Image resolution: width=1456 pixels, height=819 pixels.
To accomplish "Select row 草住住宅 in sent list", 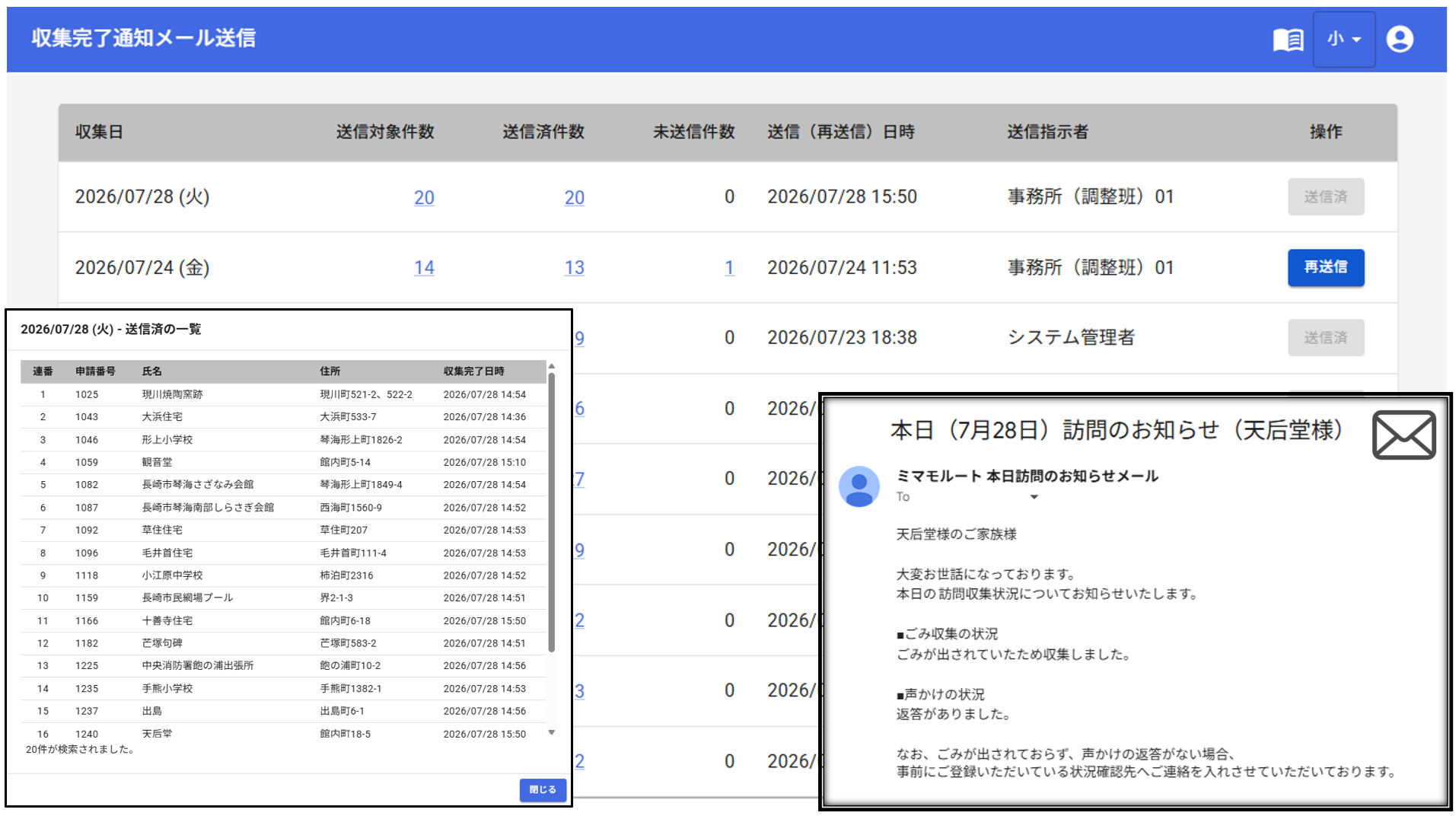I will pos(283,530).
